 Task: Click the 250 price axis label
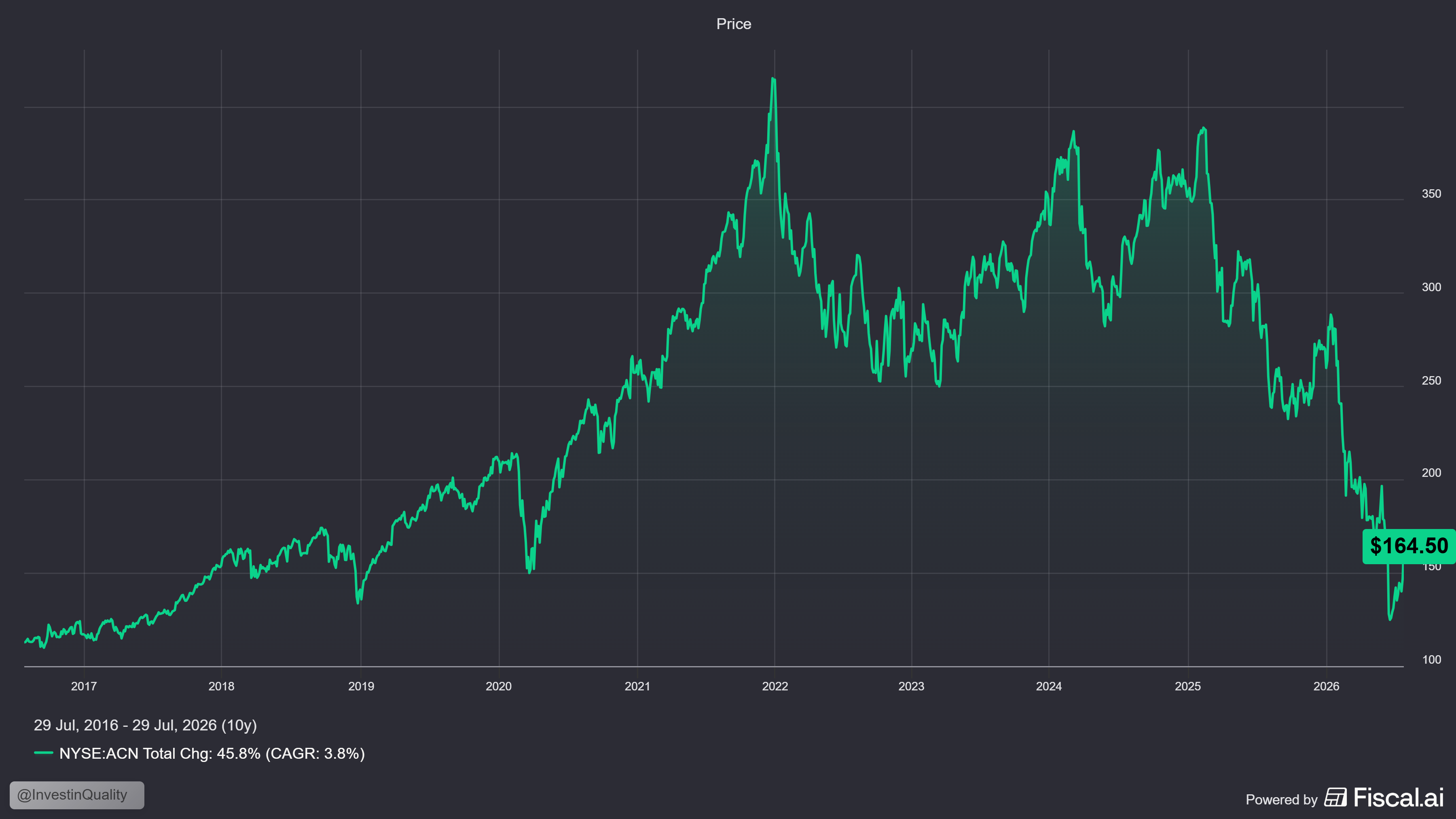point(1432,381)
